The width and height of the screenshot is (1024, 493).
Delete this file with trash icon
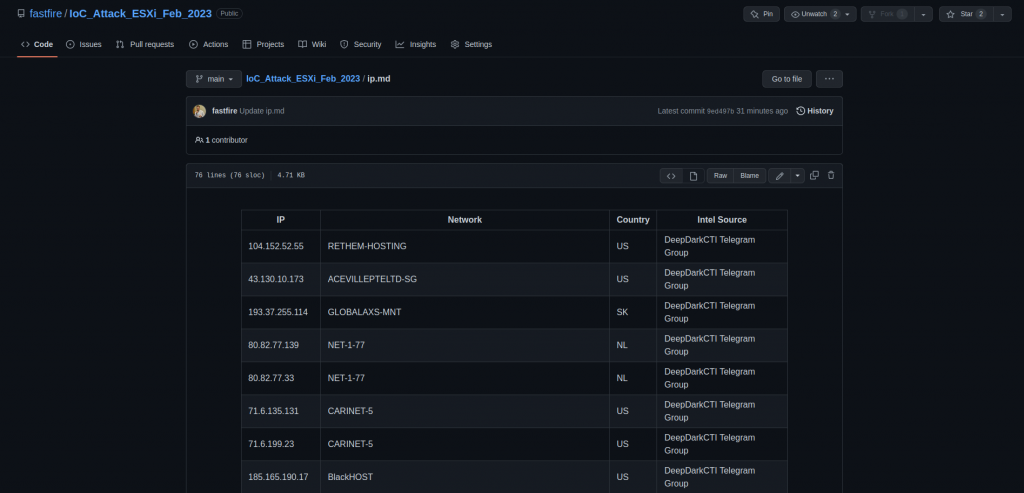click(831, 176)
